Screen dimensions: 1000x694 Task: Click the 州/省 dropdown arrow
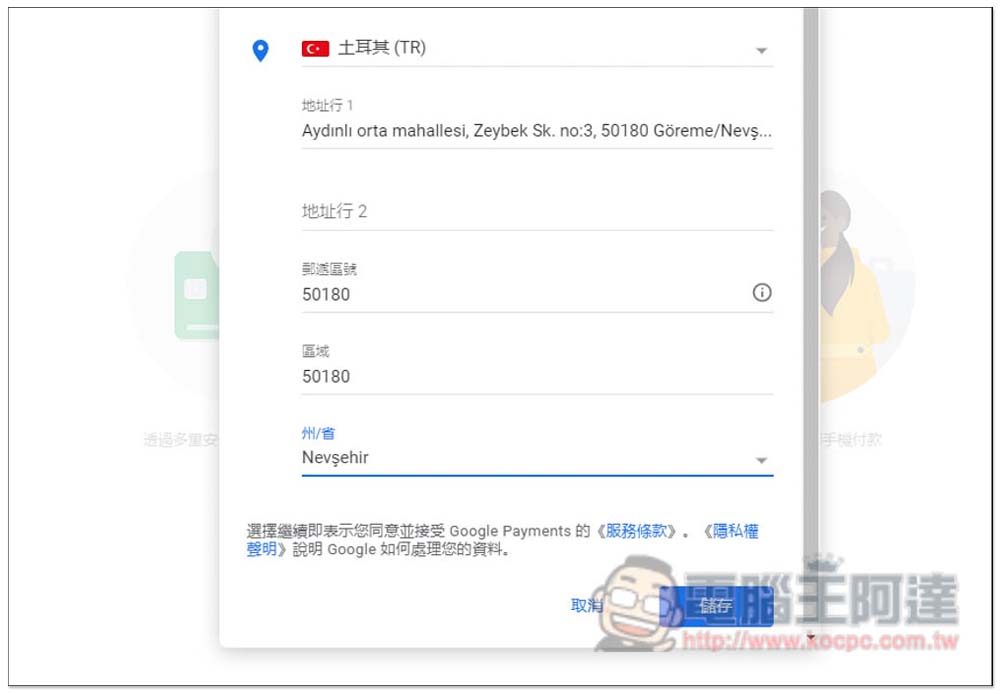[x=761, y=461]
